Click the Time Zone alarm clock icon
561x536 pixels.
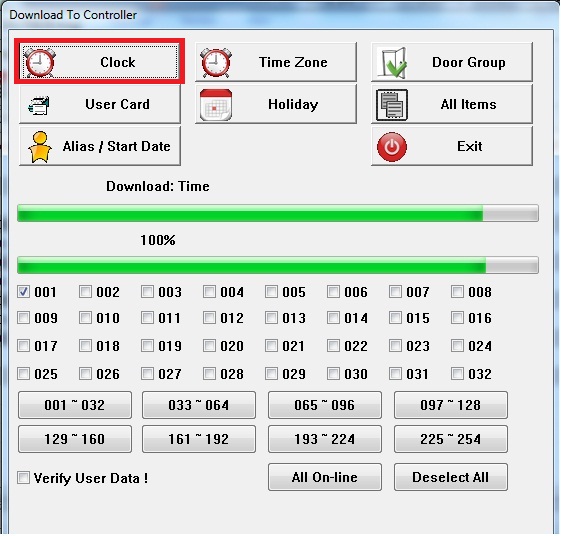pos(216,63)
